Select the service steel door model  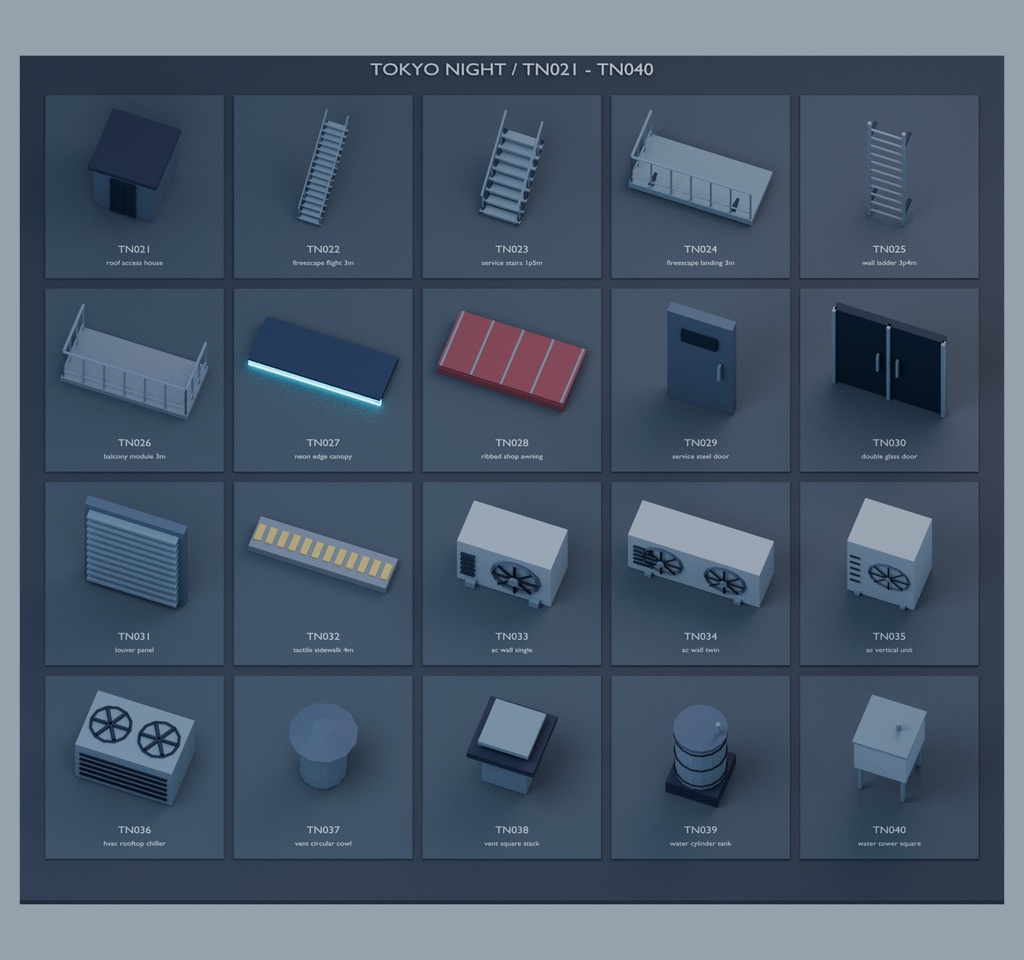pos(701,359)
